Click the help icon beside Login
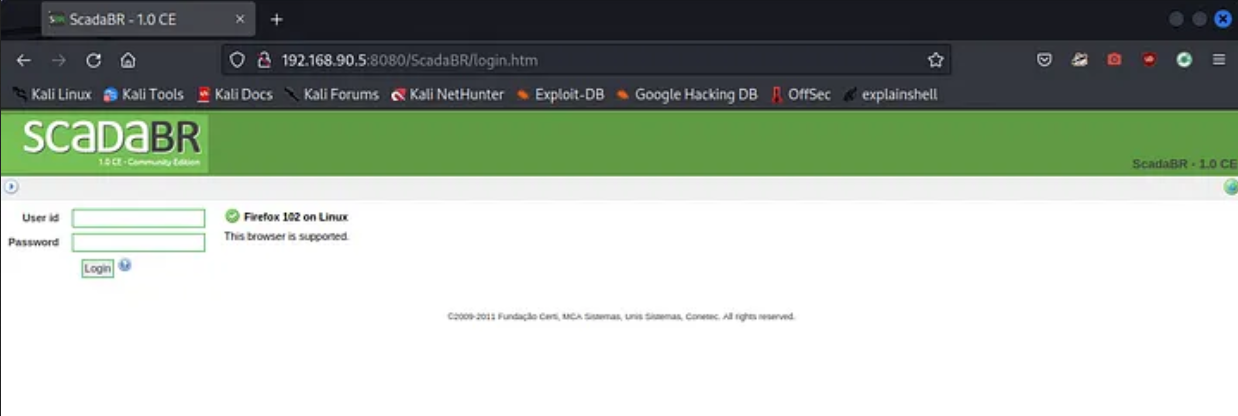 click(125, 265)
